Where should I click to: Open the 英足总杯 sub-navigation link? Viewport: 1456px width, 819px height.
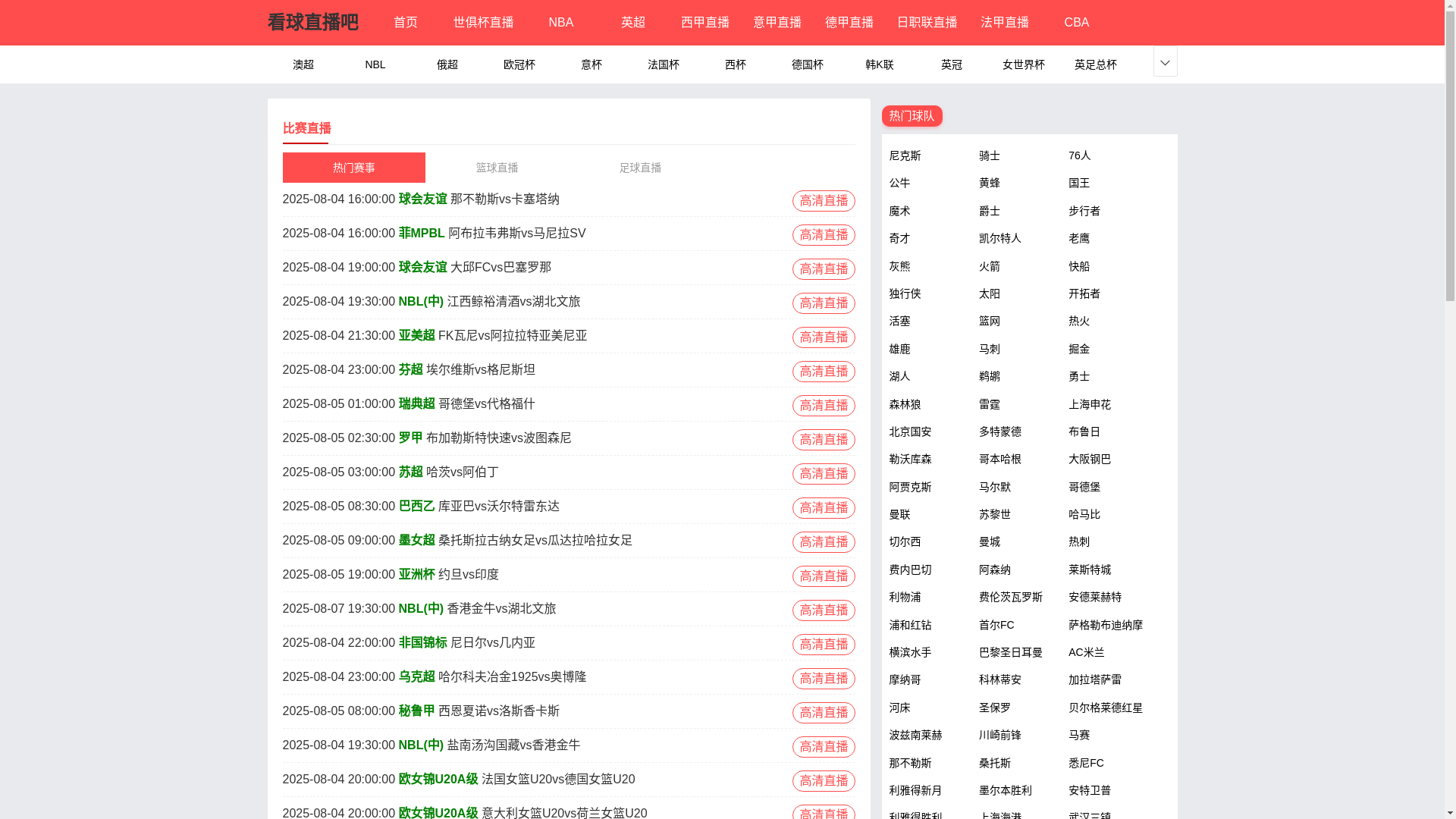click(x=1096, y=64)
